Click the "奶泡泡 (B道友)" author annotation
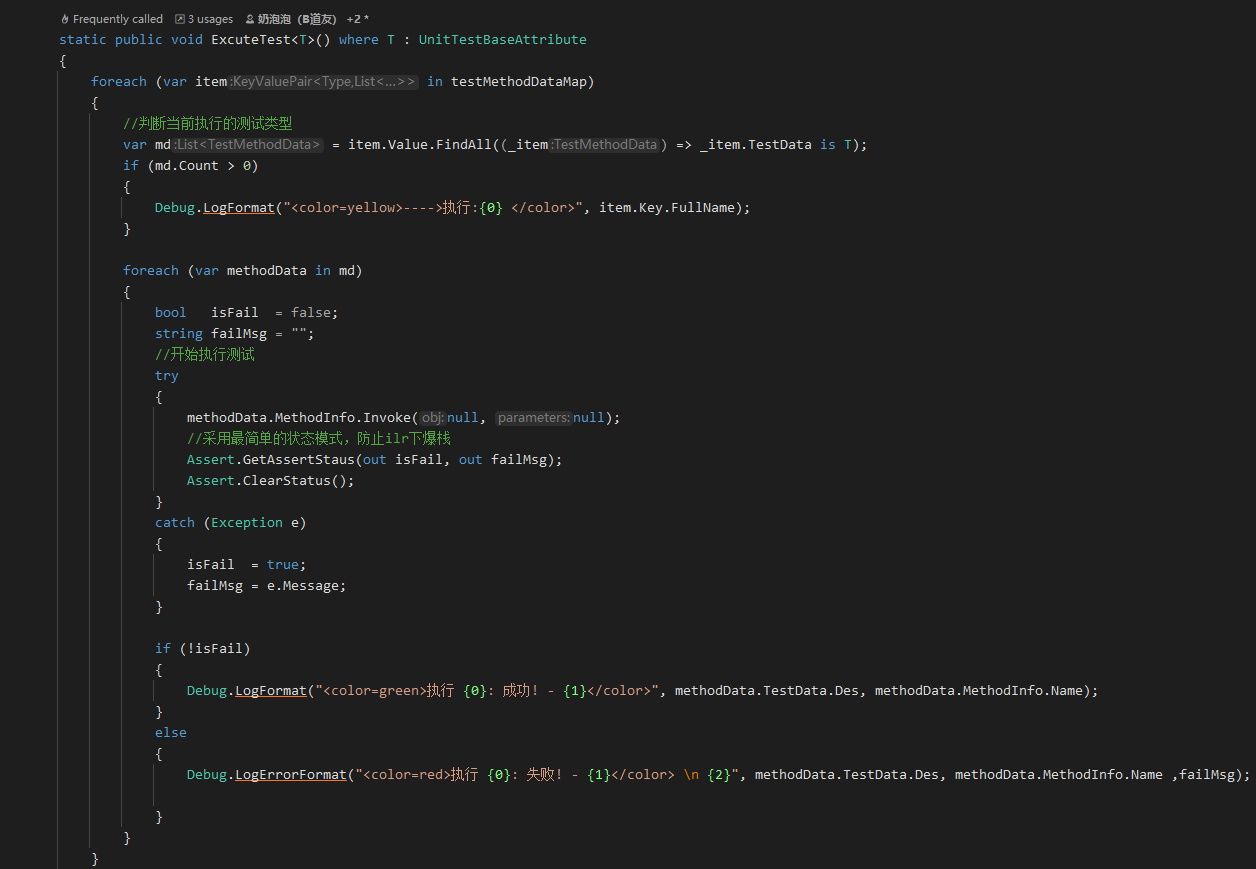 297,18
